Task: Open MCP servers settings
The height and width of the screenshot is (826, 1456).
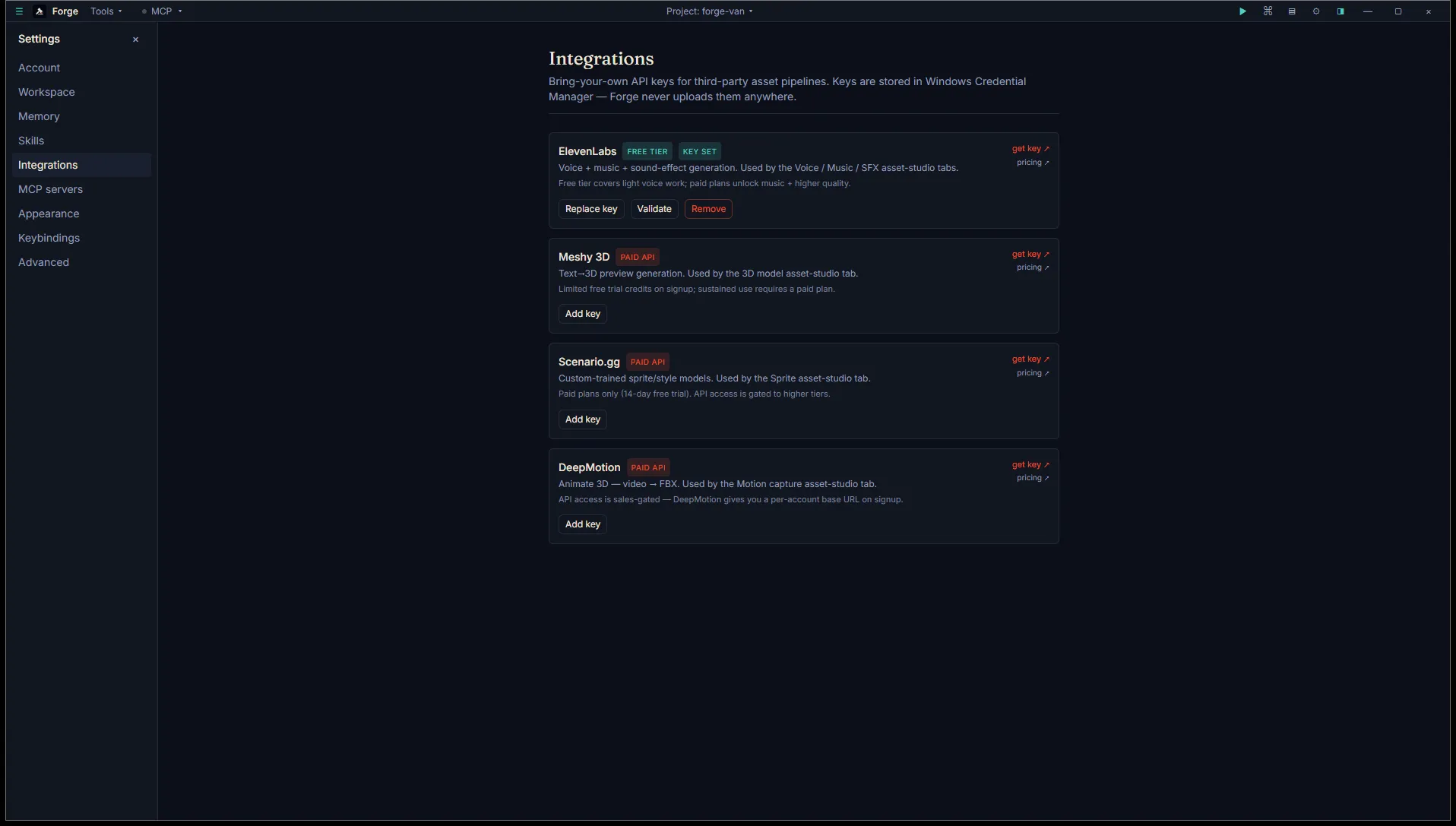Action: click(x=81, y=189)
